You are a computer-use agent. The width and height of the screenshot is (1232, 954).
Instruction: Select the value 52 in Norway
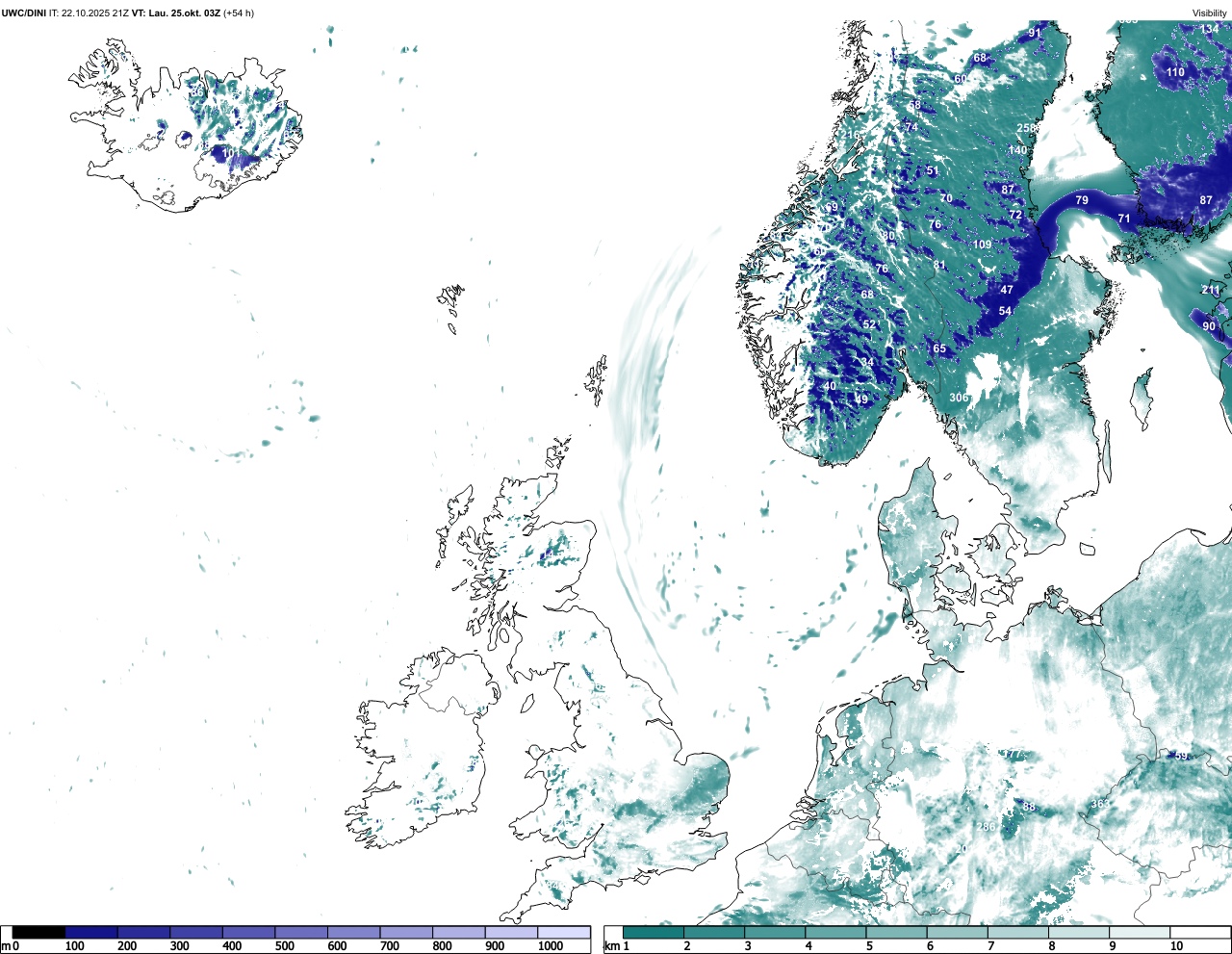coord(869,324)
